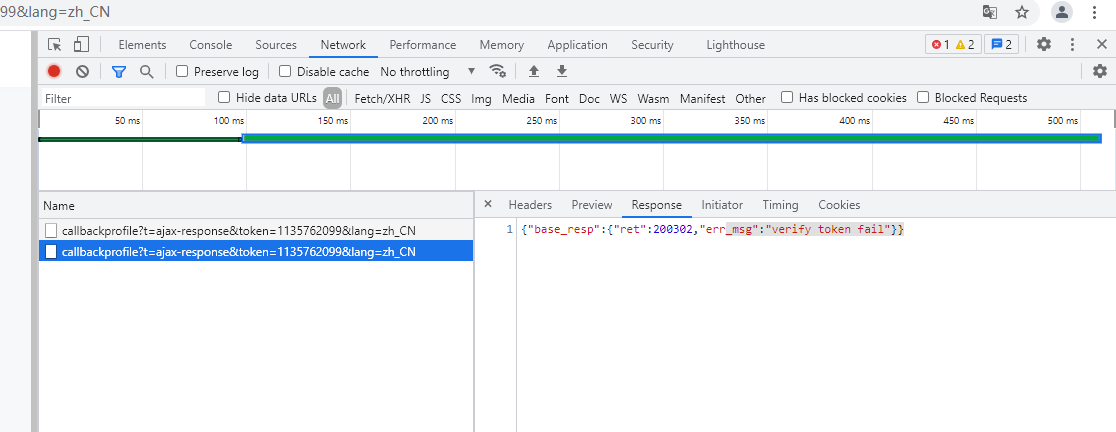Toggle the network filter funnel icon

tap(119, 71)
